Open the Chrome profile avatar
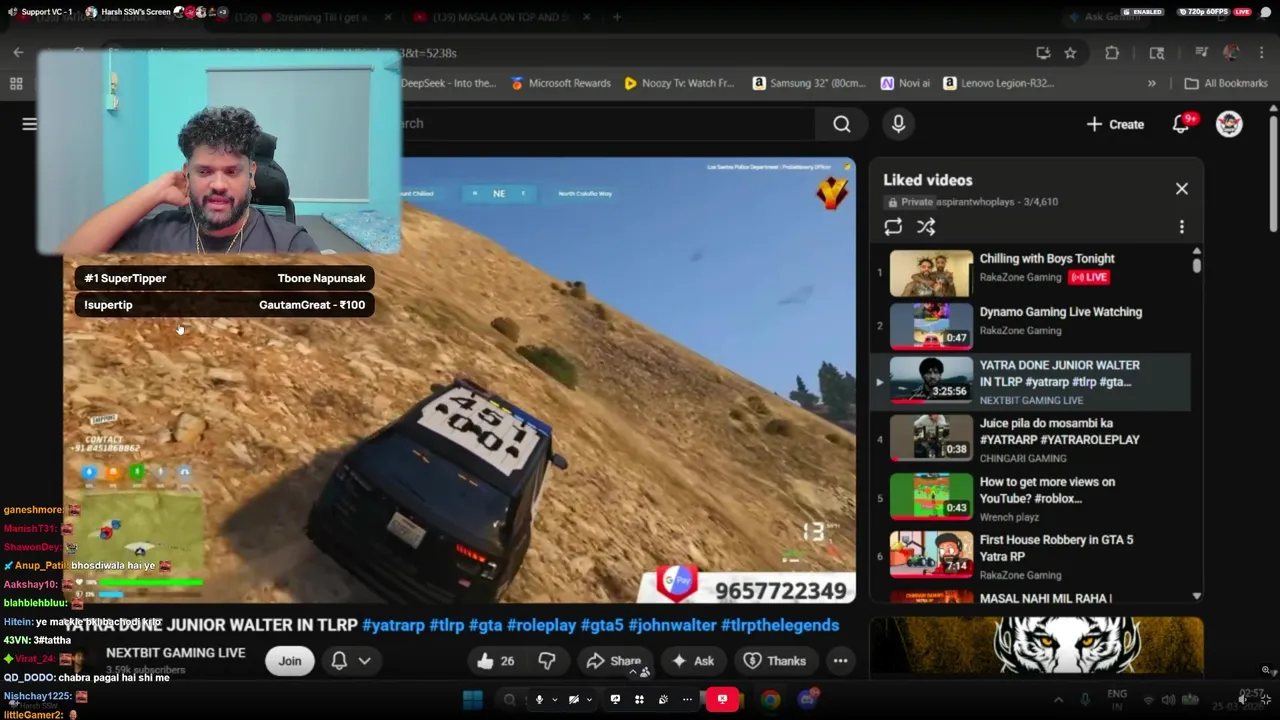 click(1231, 53)
